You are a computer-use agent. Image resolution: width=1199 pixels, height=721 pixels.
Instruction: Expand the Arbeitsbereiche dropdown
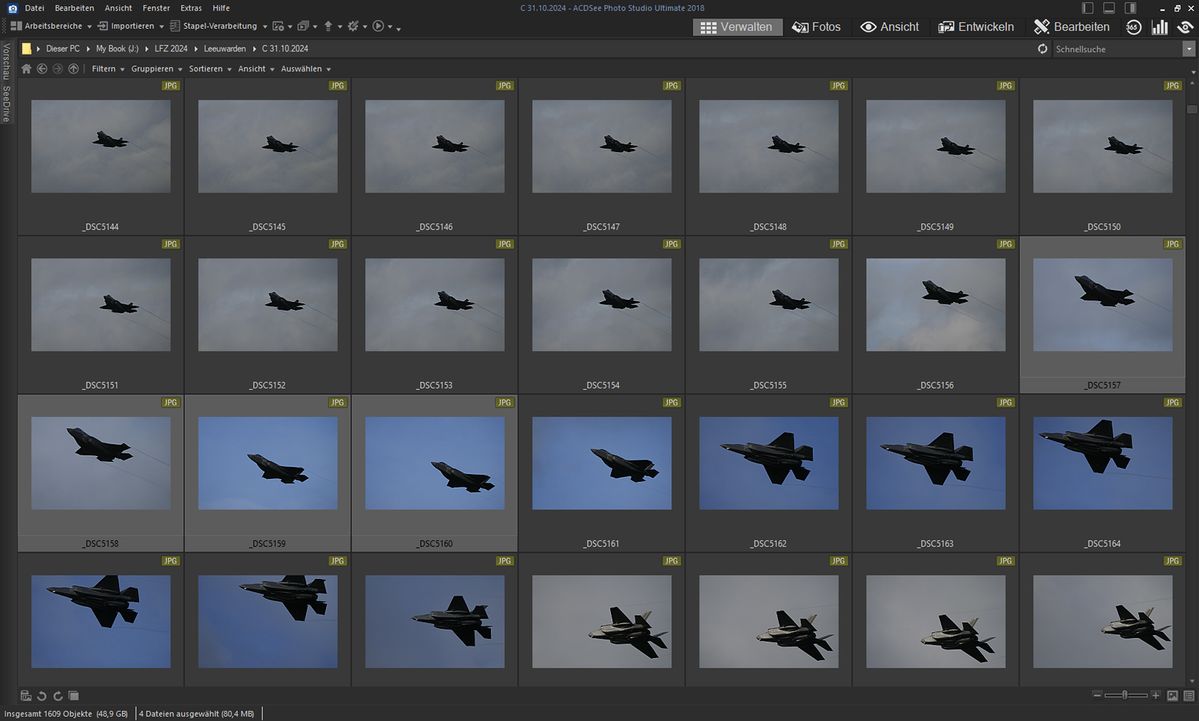52,26
